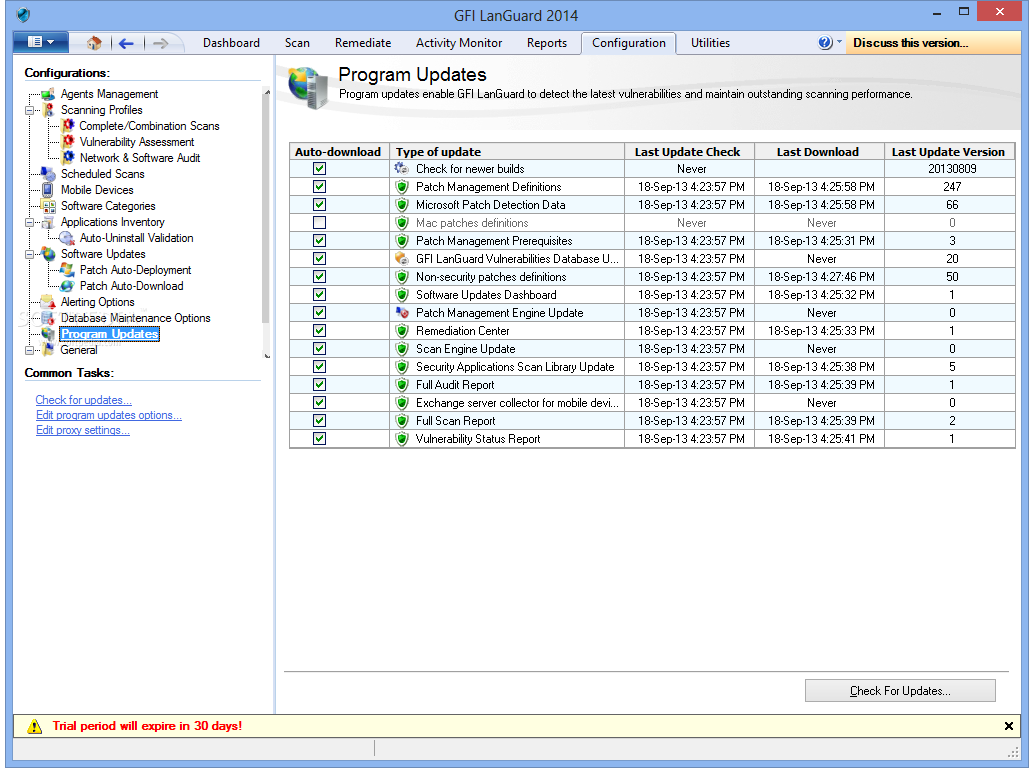
Task: Click the Mobile Devices icon
Action: 48,190
